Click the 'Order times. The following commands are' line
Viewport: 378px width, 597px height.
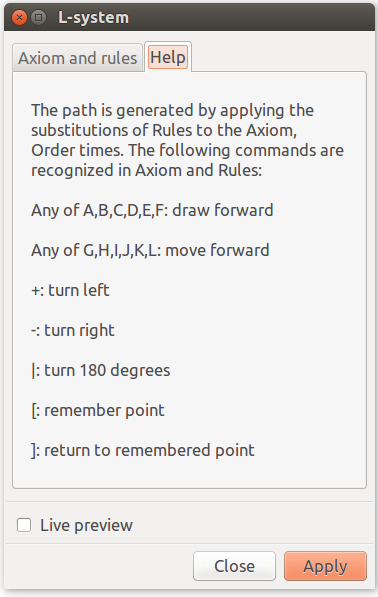187,150
